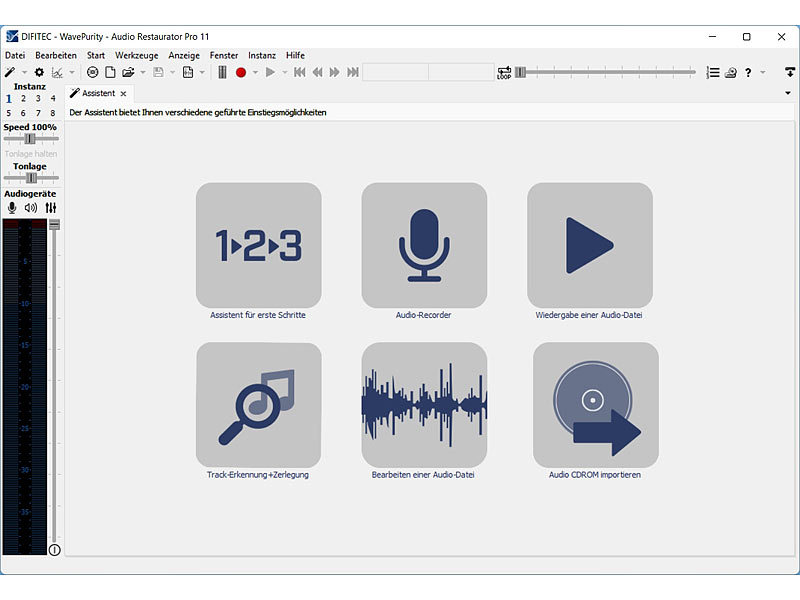Switch to instance 1
The image size is (800, 600).
[x=9, y=98]
